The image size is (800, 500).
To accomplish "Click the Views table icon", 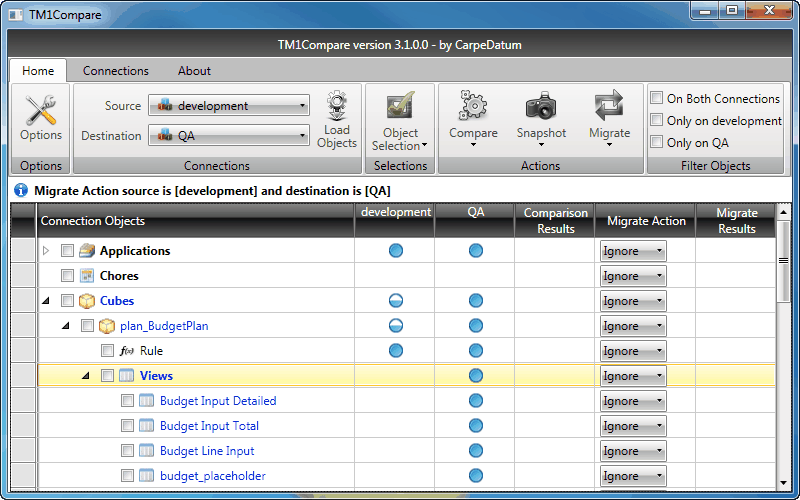I will point(126,376).
